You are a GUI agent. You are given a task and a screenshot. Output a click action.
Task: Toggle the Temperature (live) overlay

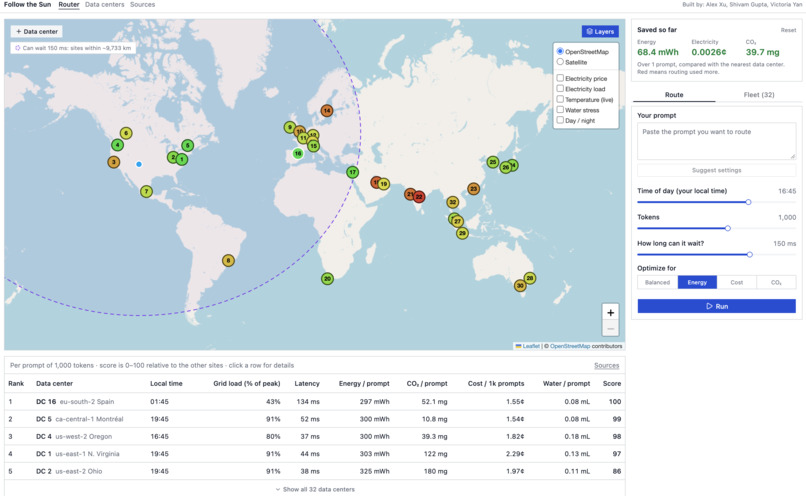click(560, 99)
